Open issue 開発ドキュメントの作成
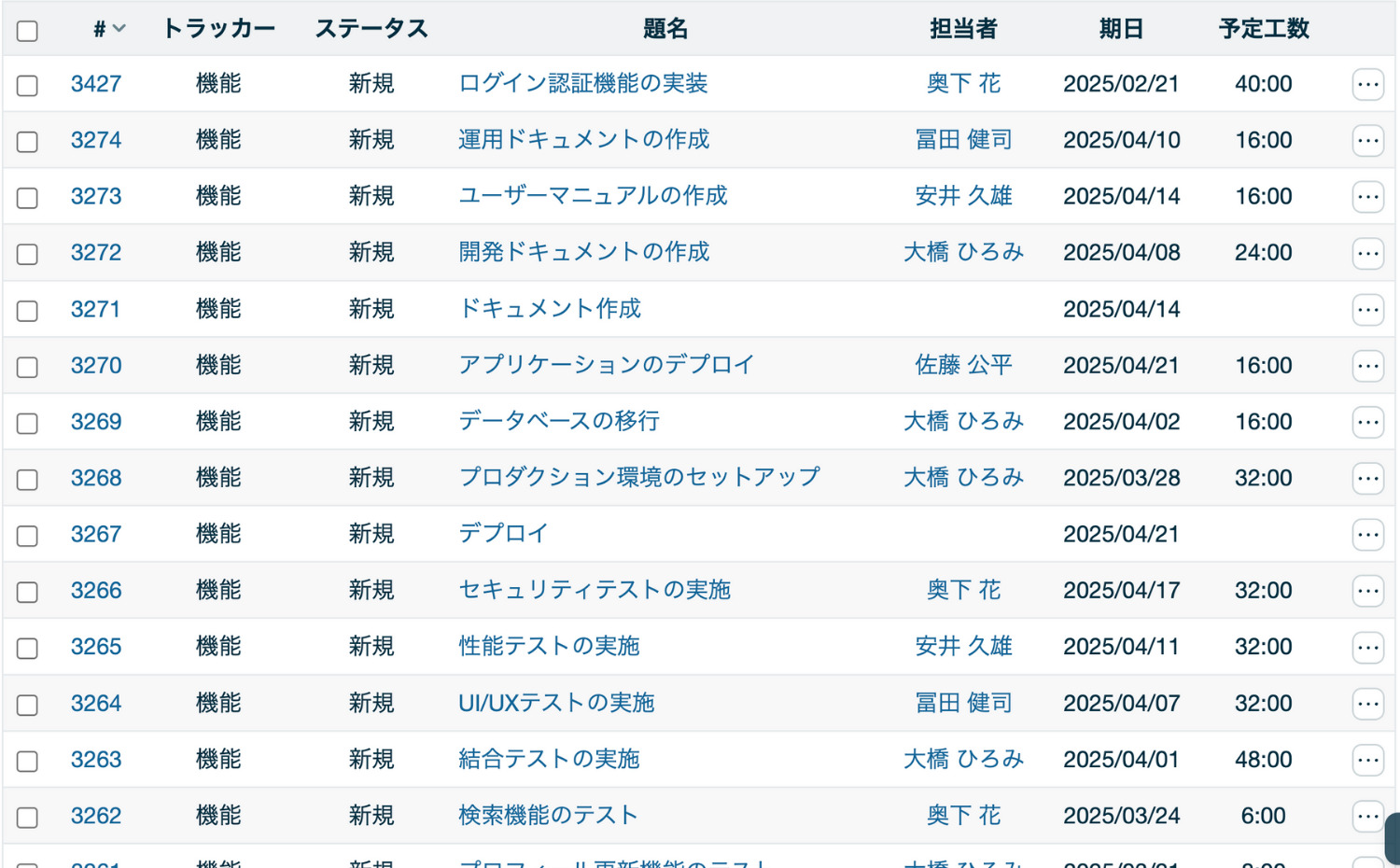The image size is (1400, 868). pos(584,252)
